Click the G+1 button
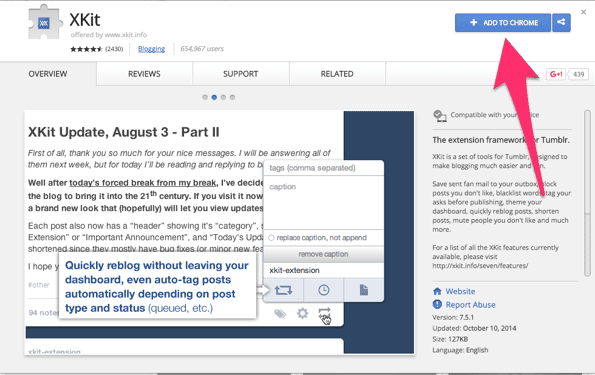The height and width of the screenshot is (375, 595). pyautogui.click(x=556, y=74)
